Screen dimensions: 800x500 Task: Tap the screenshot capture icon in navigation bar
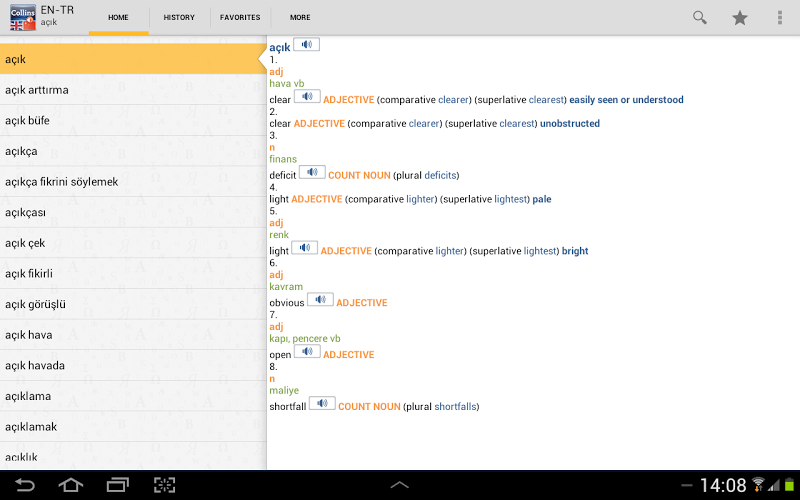click(164, 485)
